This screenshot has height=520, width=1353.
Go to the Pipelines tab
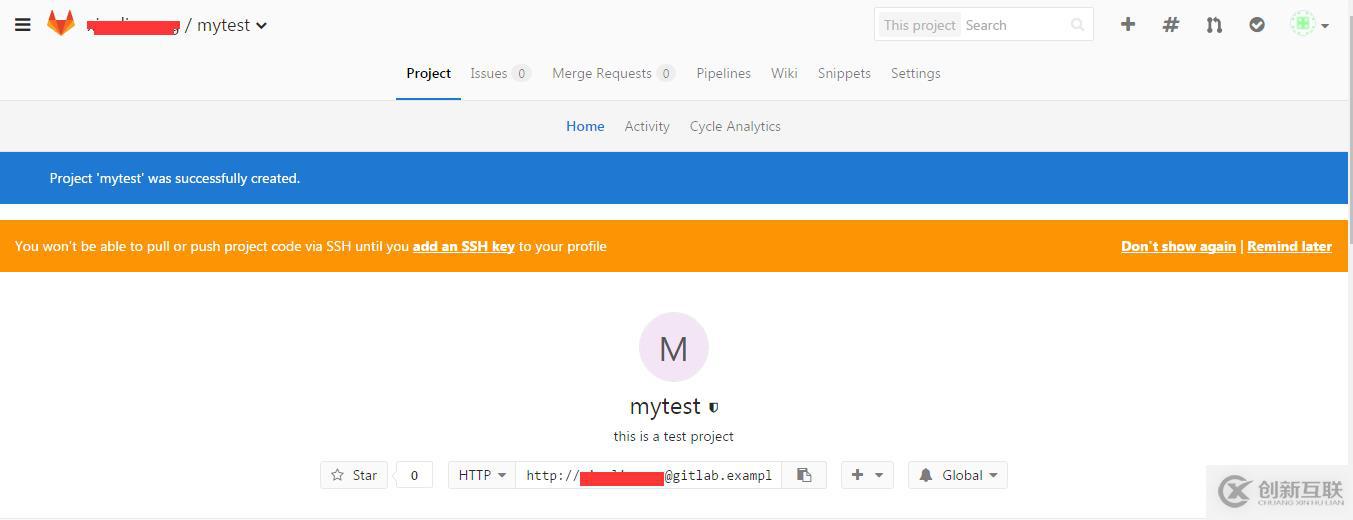coord(724,73)
